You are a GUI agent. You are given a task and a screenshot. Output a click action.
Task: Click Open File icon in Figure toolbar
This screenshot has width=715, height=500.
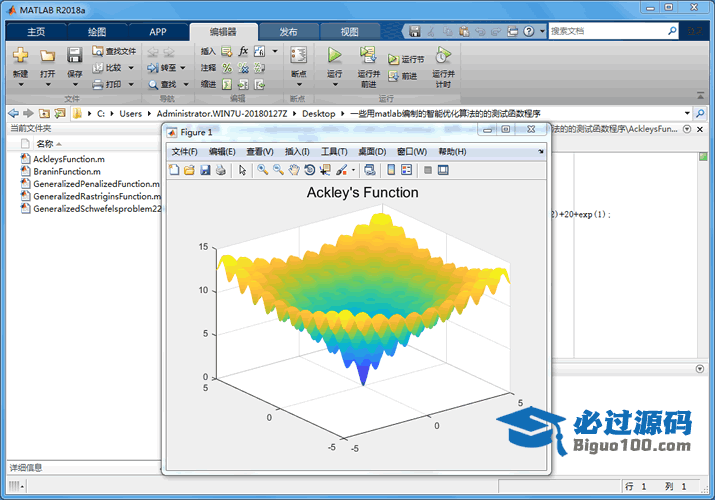point(189,170)
